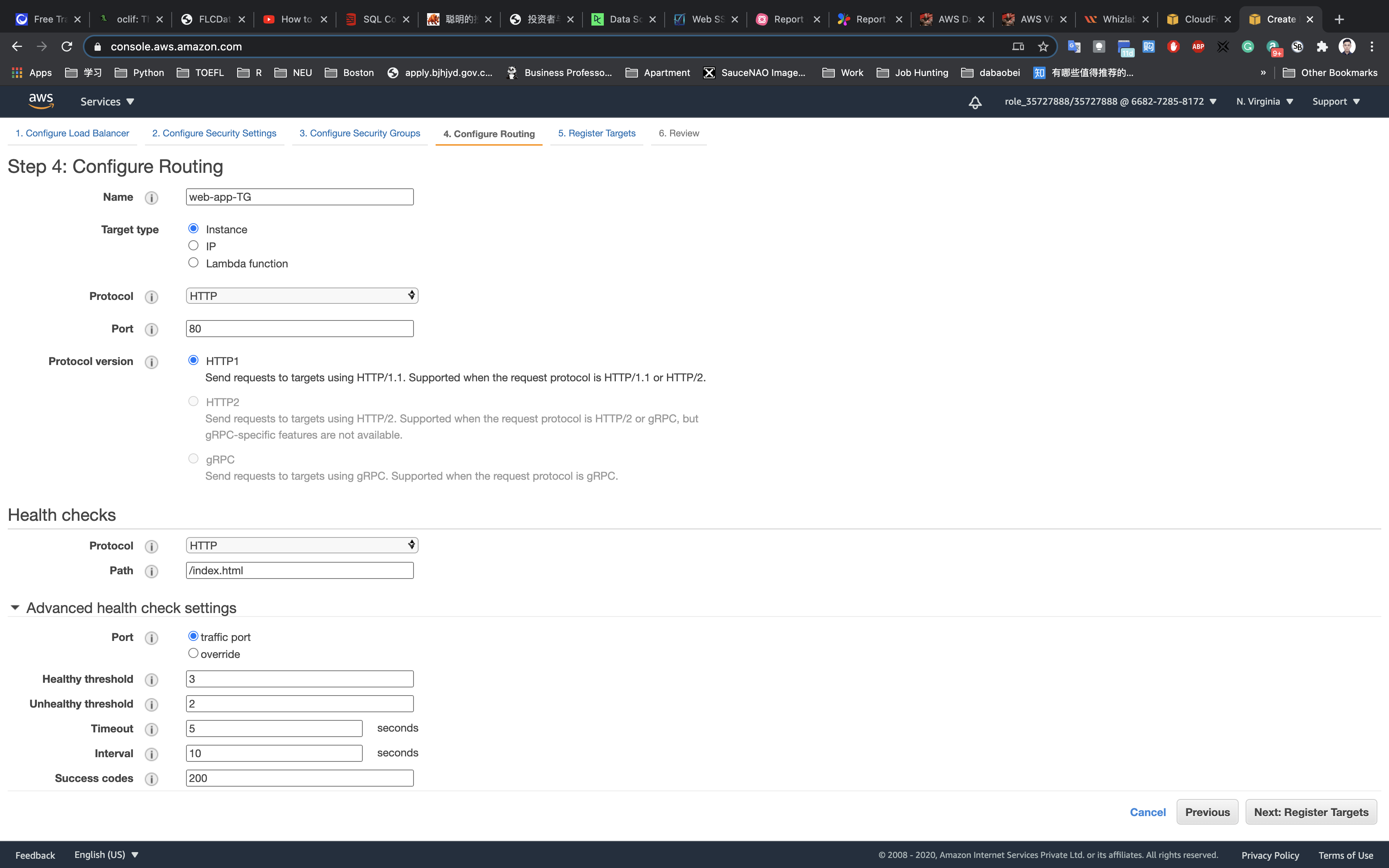This screenshot has height=868, width=1389.
Task: Click the health check Path field
Action: (x=300, y=570)
